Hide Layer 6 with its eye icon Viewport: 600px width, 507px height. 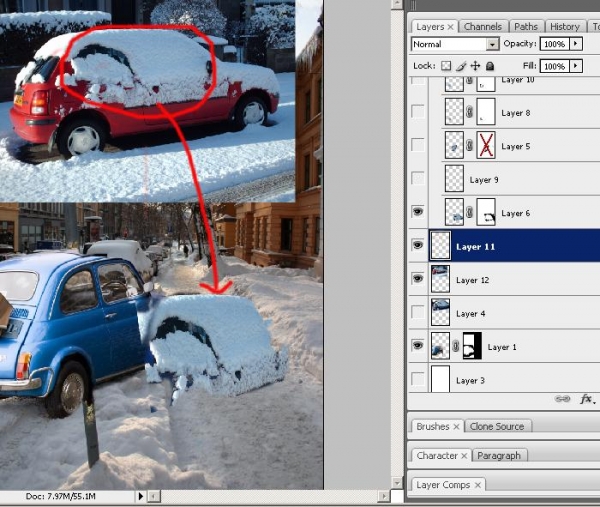(x=418, y=212)
